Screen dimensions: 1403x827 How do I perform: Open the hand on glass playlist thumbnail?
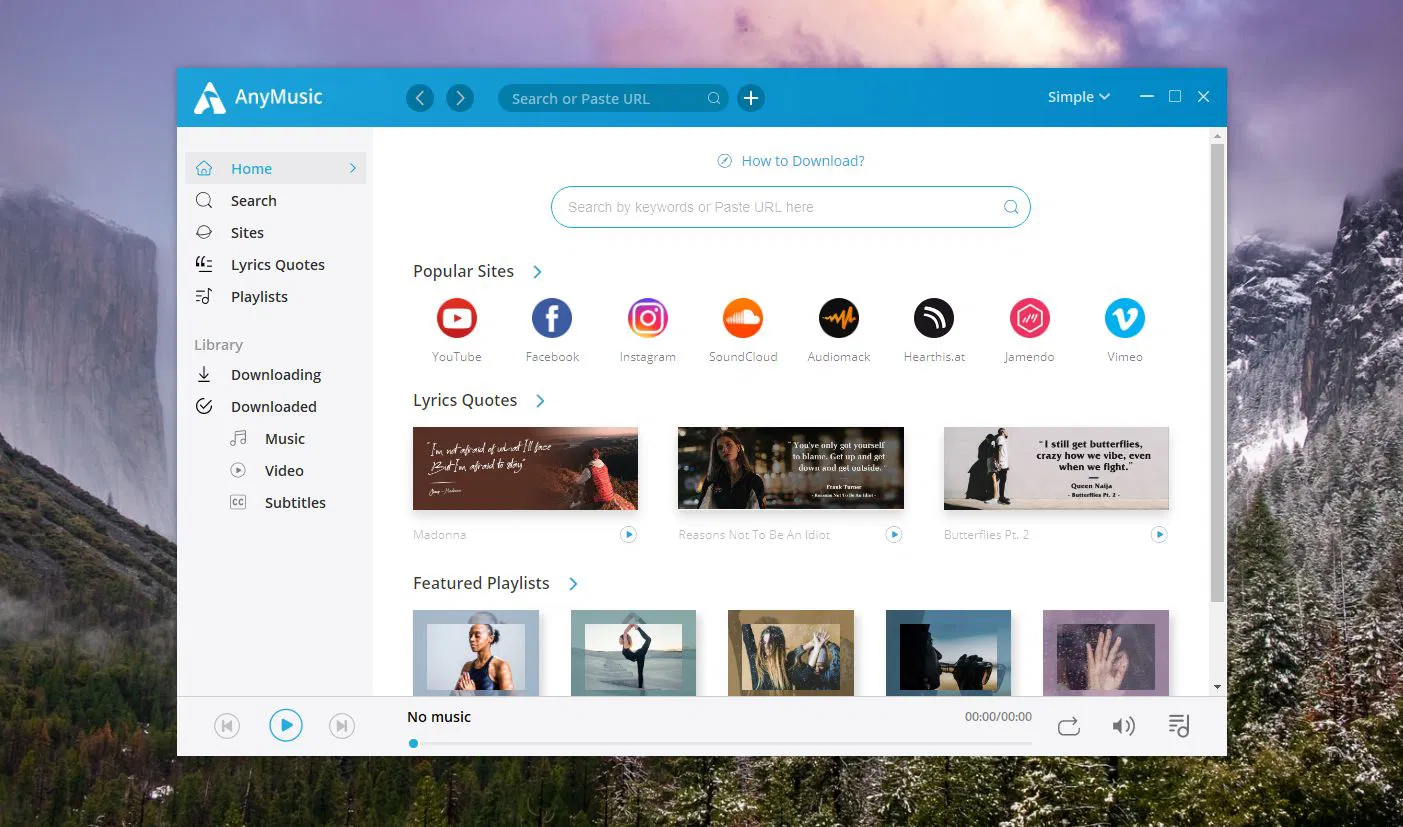click(1106, 653)
